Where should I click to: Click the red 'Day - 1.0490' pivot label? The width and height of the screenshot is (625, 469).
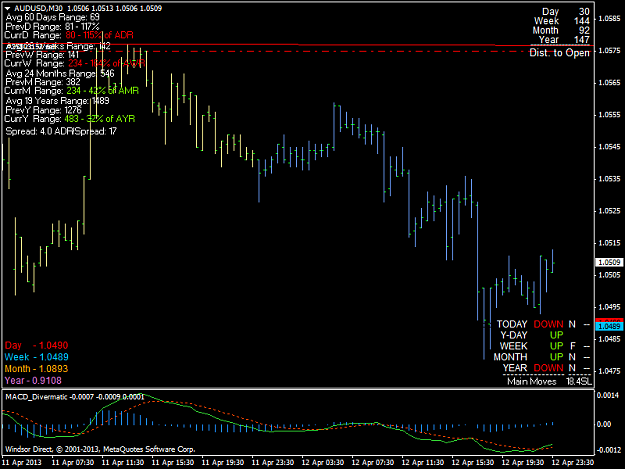click(x=36, y=345)
